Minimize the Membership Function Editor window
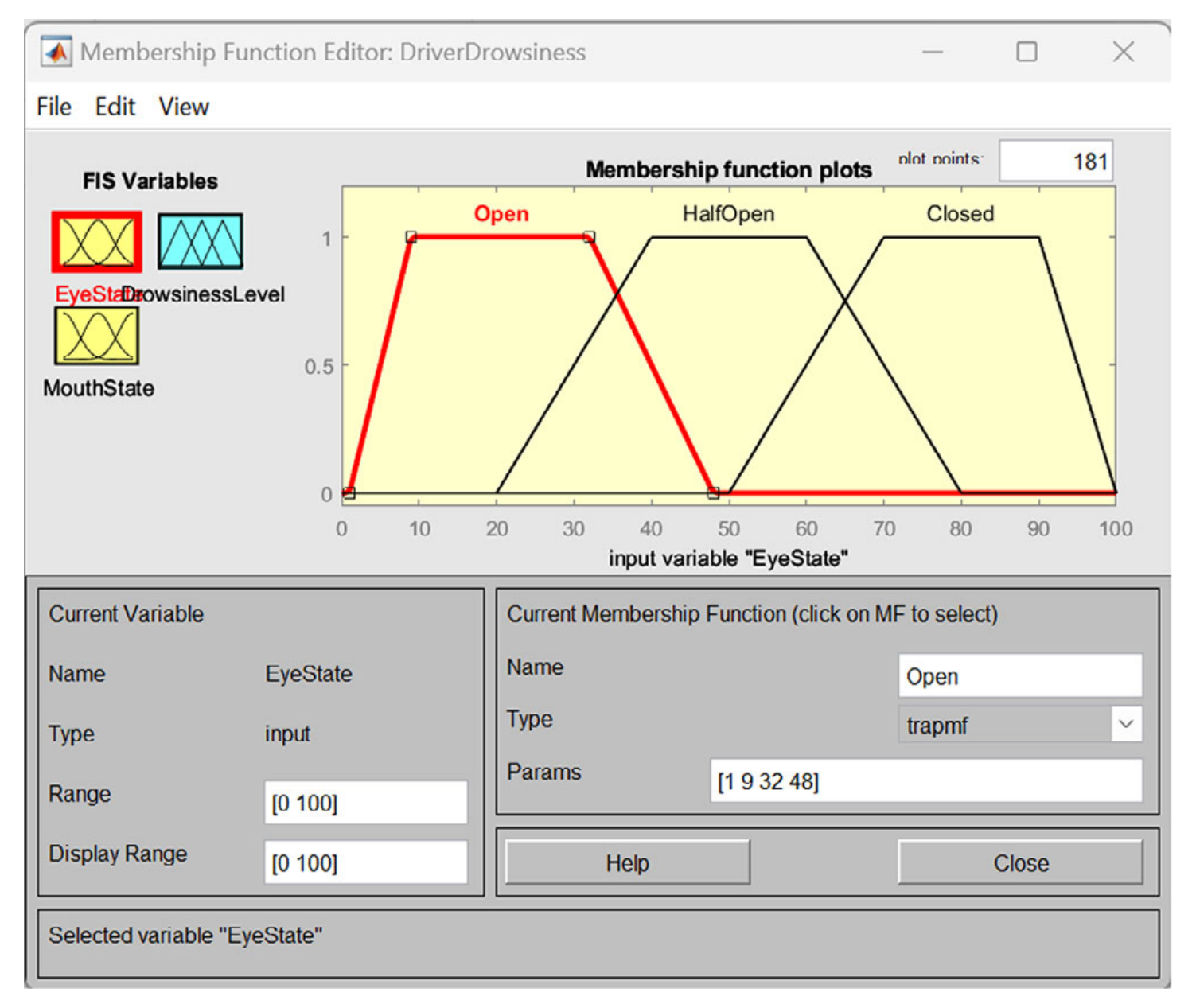This screenshot has width=1196, height=1008. coord(933,53)
